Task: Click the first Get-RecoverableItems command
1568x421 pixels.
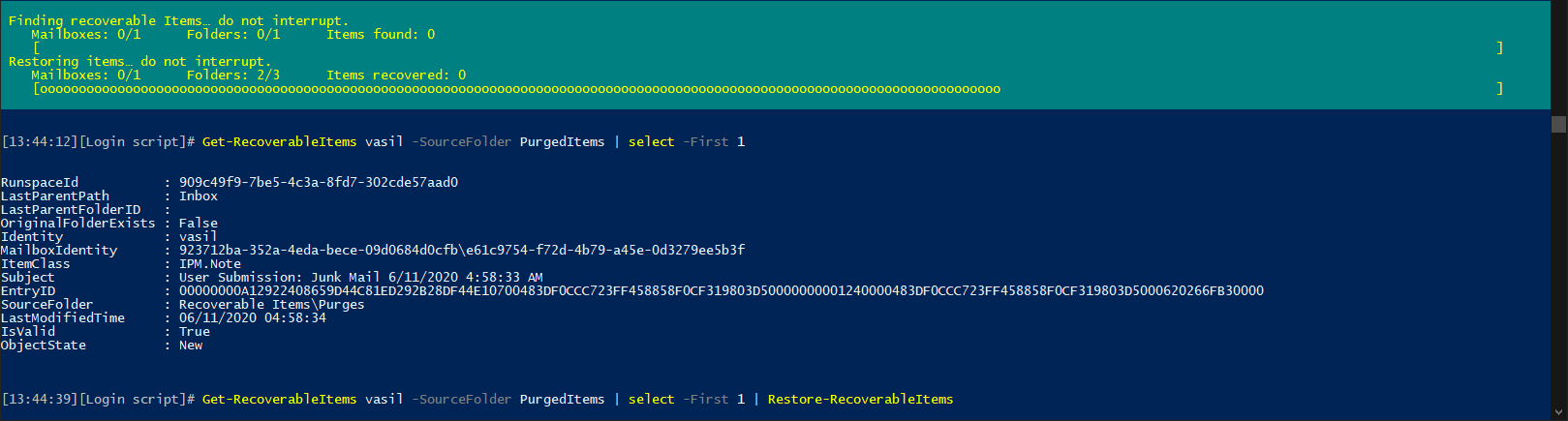Action: tap(280, 141)
